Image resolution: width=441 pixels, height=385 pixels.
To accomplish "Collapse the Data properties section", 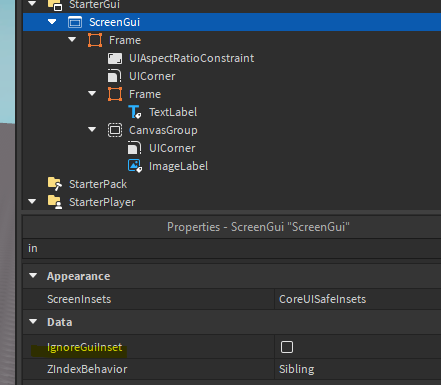I will [33, 322].
